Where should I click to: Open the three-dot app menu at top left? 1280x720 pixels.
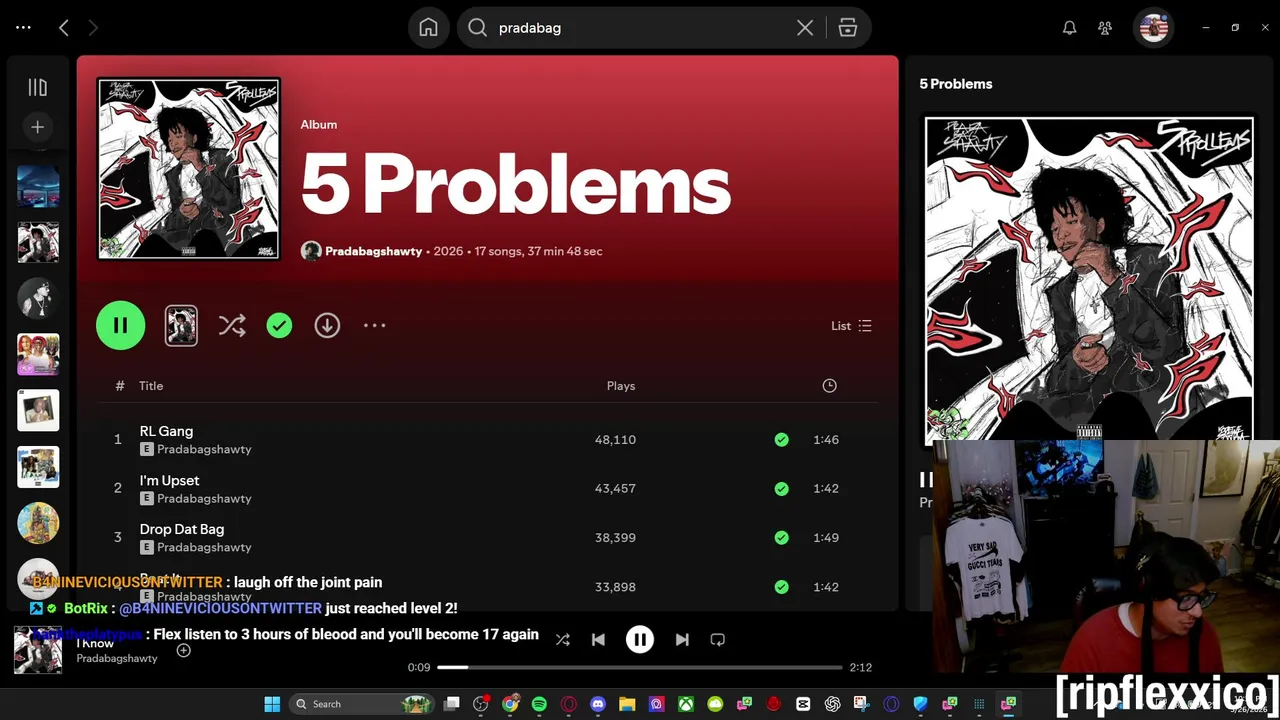point(23,28)
